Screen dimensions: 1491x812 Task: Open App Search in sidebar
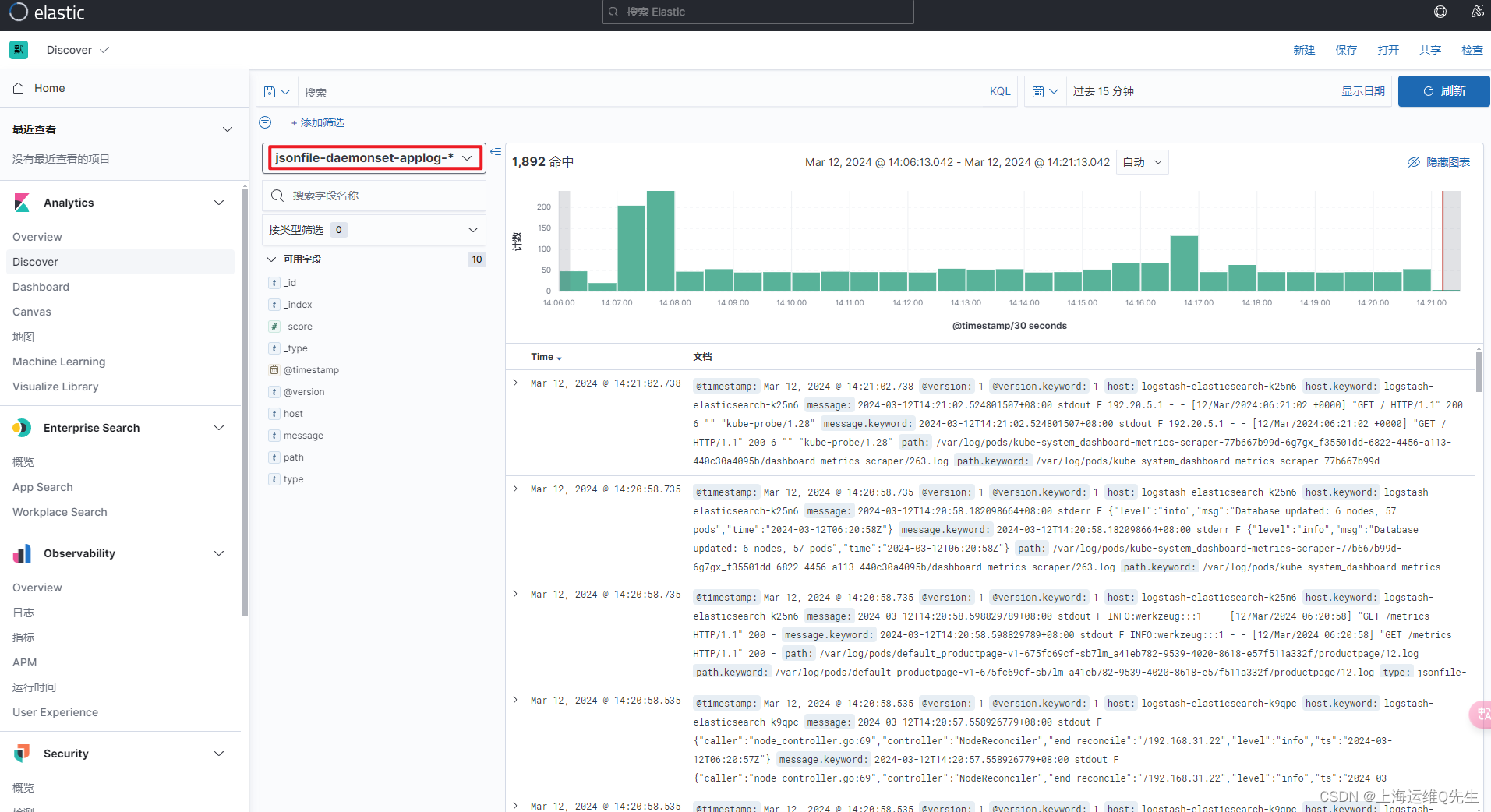coord(43,487)
